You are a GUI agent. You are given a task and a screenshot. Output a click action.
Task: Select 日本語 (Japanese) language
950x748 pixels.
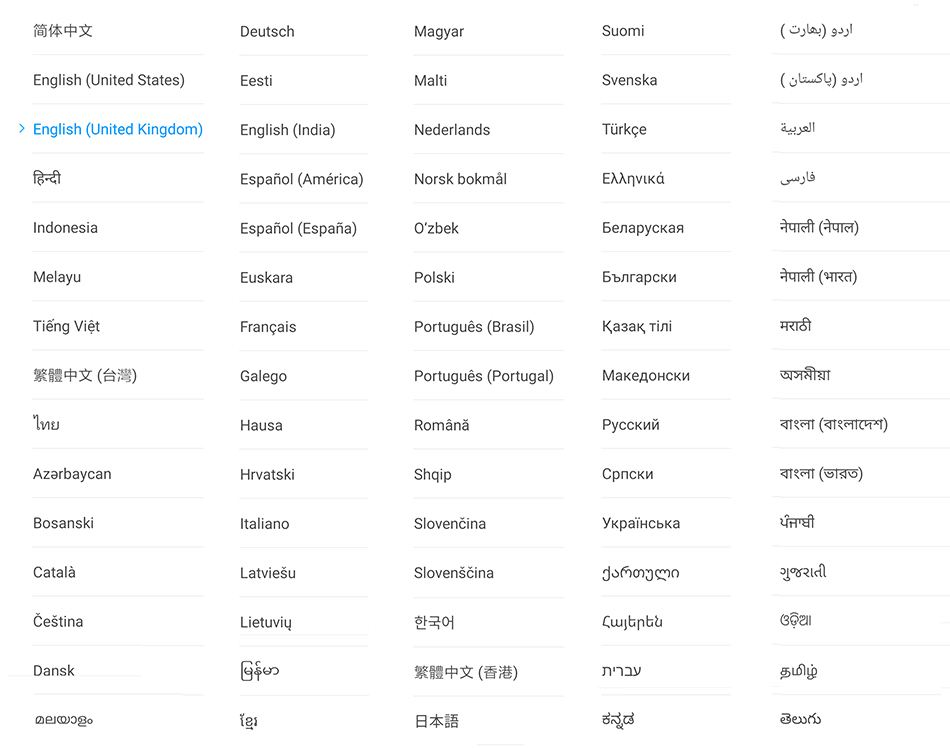(436, 720)
